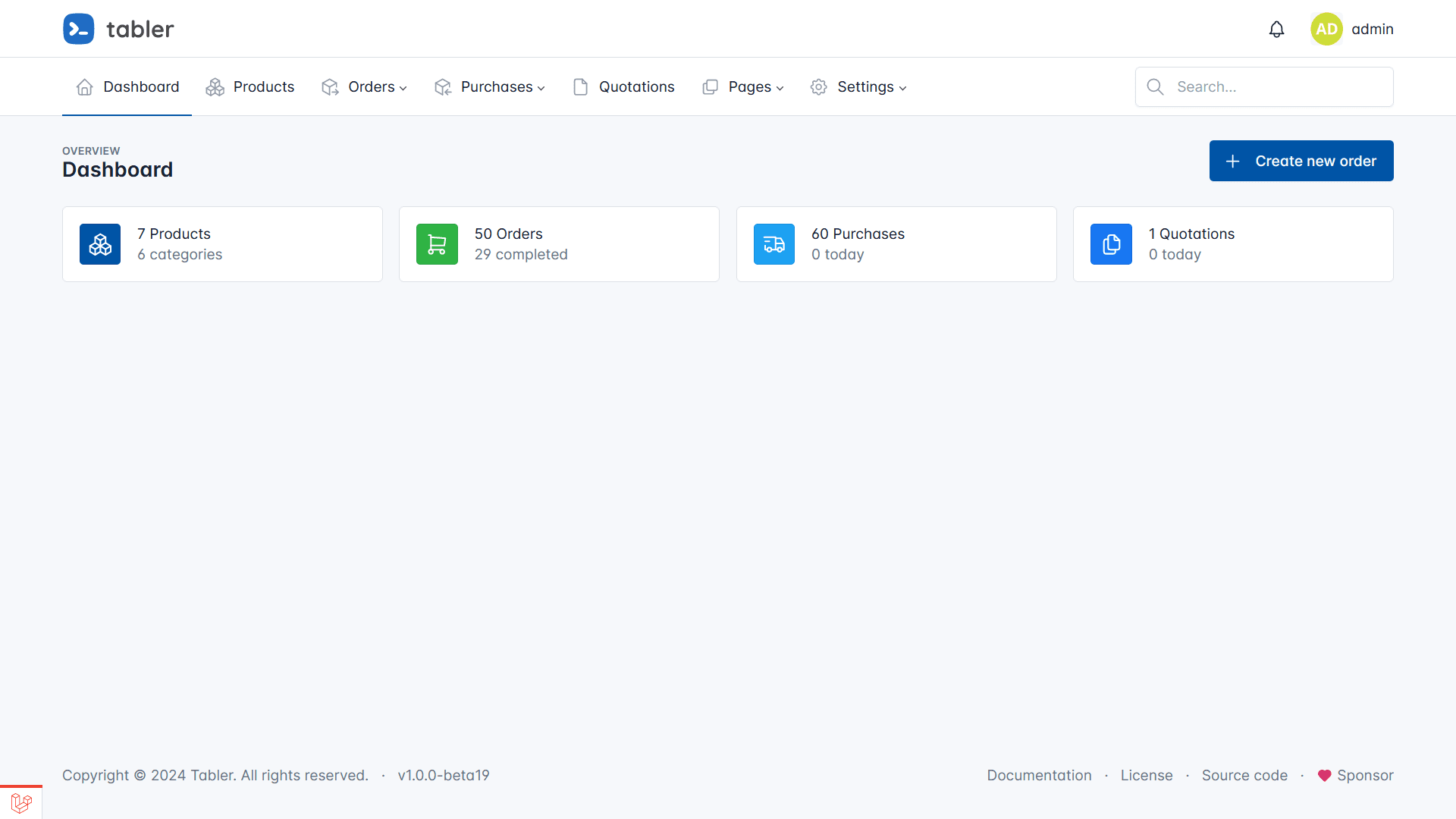Click the Purchases truck icon
The image size is (1456, 819).
point(774,244)
